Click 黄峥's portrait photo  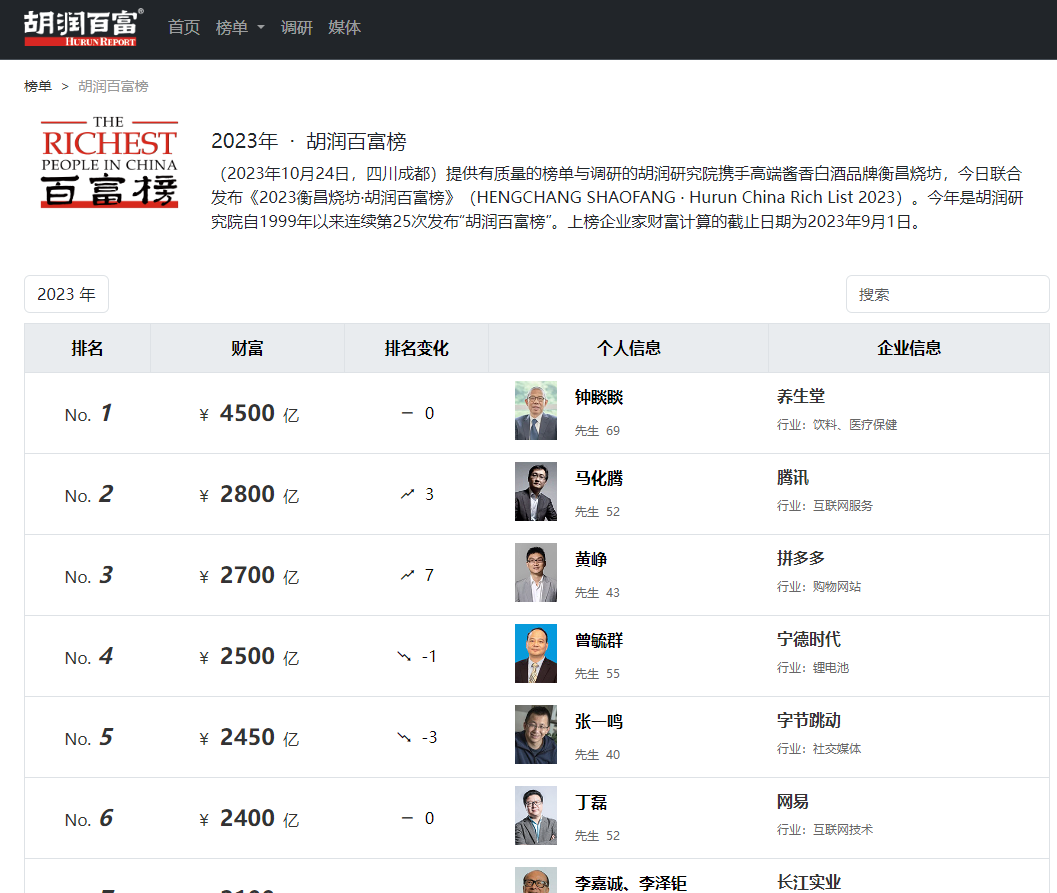point(536,572)
